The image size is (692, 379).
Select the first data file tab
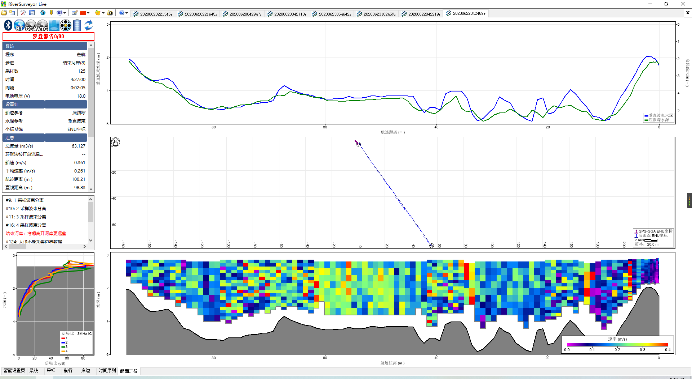click(x=154, y=14)
